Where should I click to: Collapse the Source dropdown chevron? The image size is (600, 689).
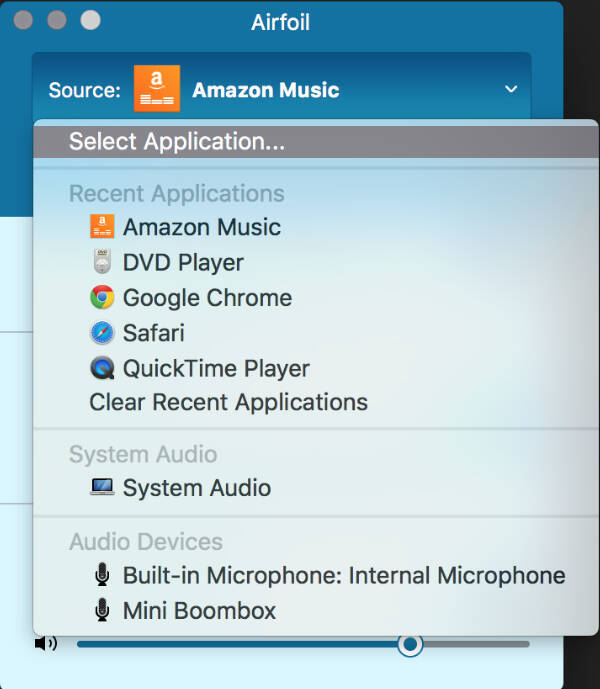511,90
